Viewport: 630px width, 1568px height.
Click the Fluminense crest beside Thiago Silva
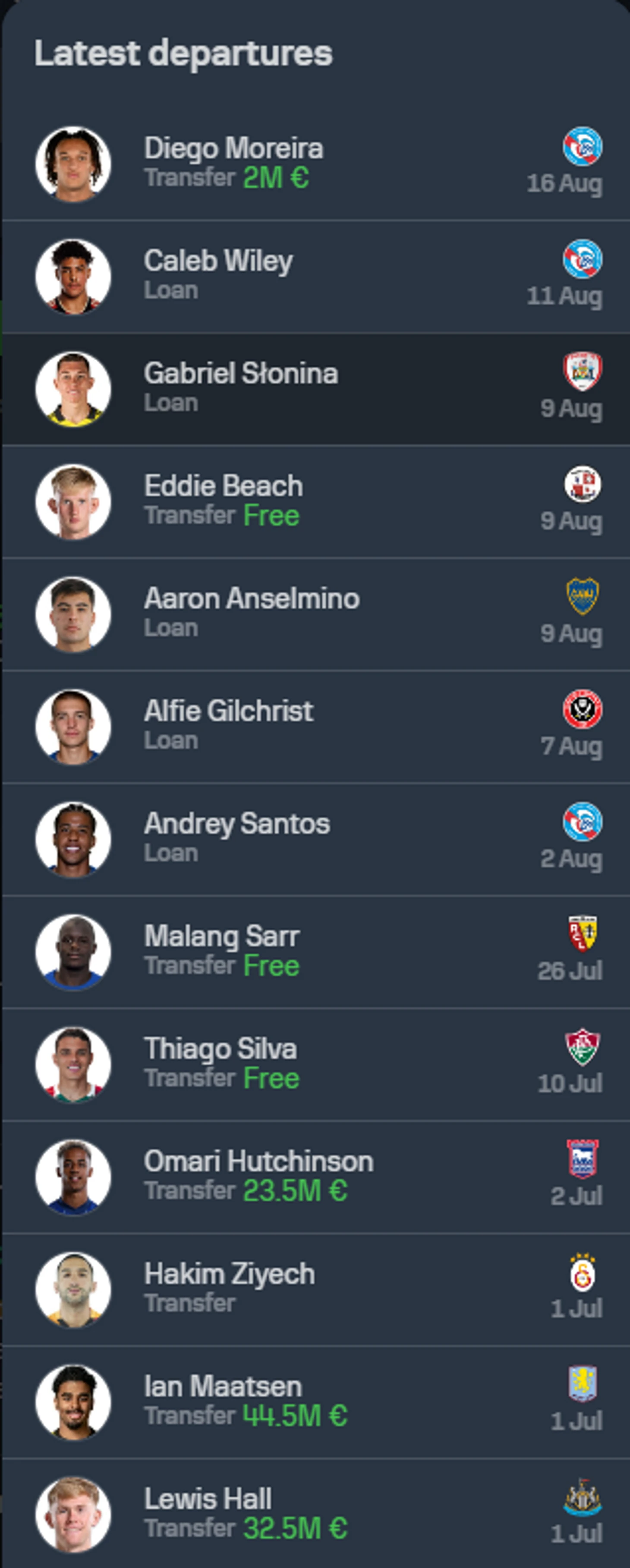click(582, 1047)
